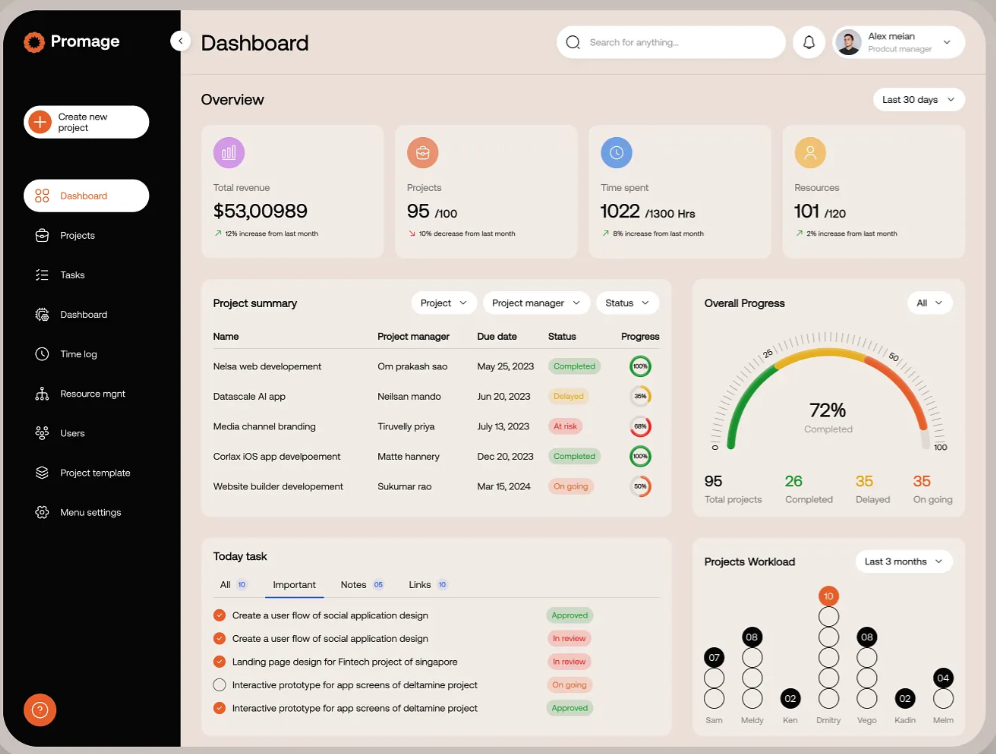
Task: Check the unchecked deltamine prototype task
Action: 220,685
